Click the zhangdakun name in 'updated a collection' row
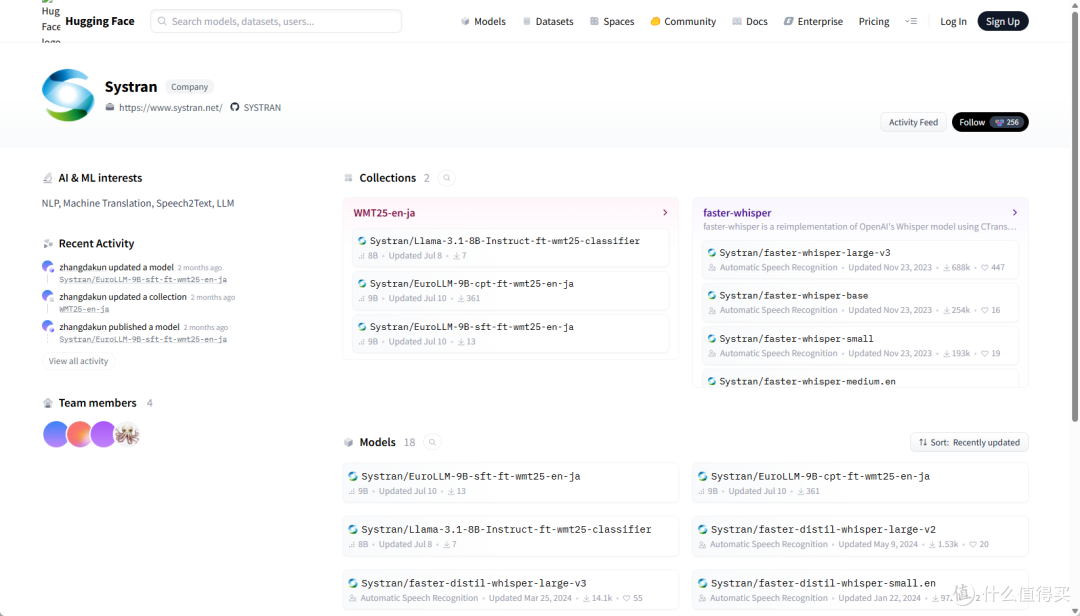The image size is (1080, 616). [x=83, y=297]
